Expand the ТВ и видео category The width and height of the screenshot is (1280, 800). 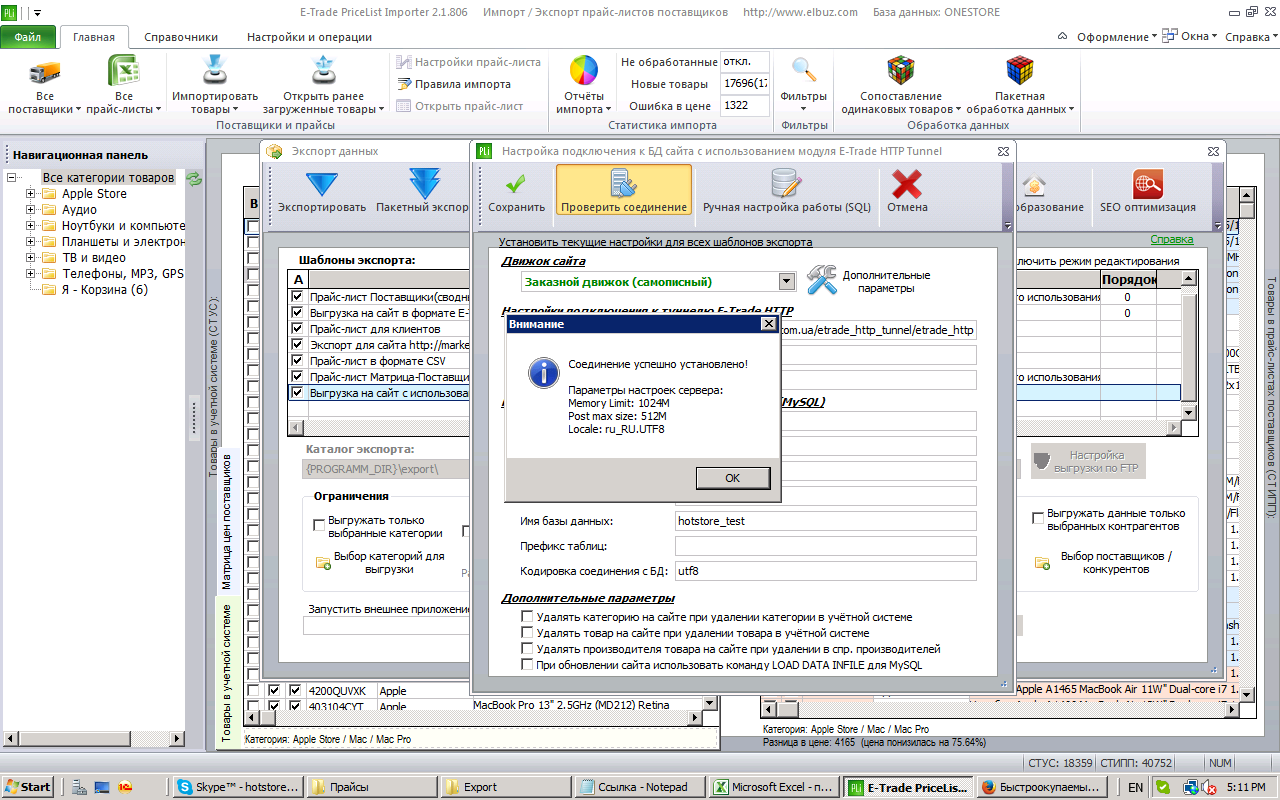(31, 258)
